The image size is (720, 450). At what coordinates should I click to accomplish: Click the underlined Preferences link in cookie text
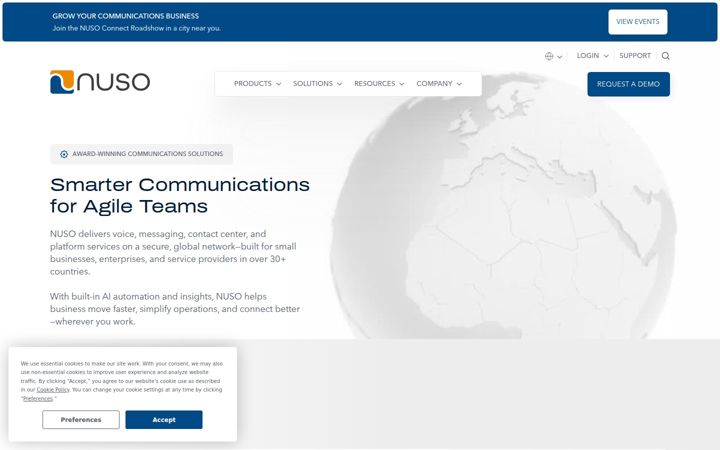click(x=38, y=399)
